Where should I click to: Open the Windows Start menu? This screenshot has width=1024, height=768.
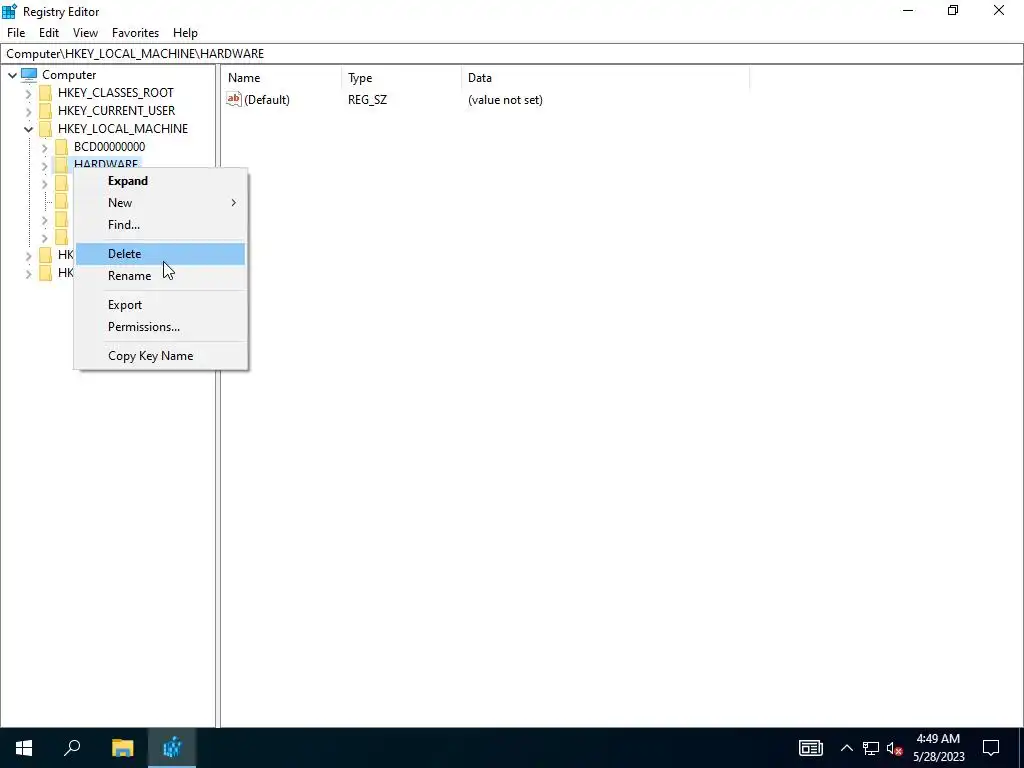tap(24, 748)
